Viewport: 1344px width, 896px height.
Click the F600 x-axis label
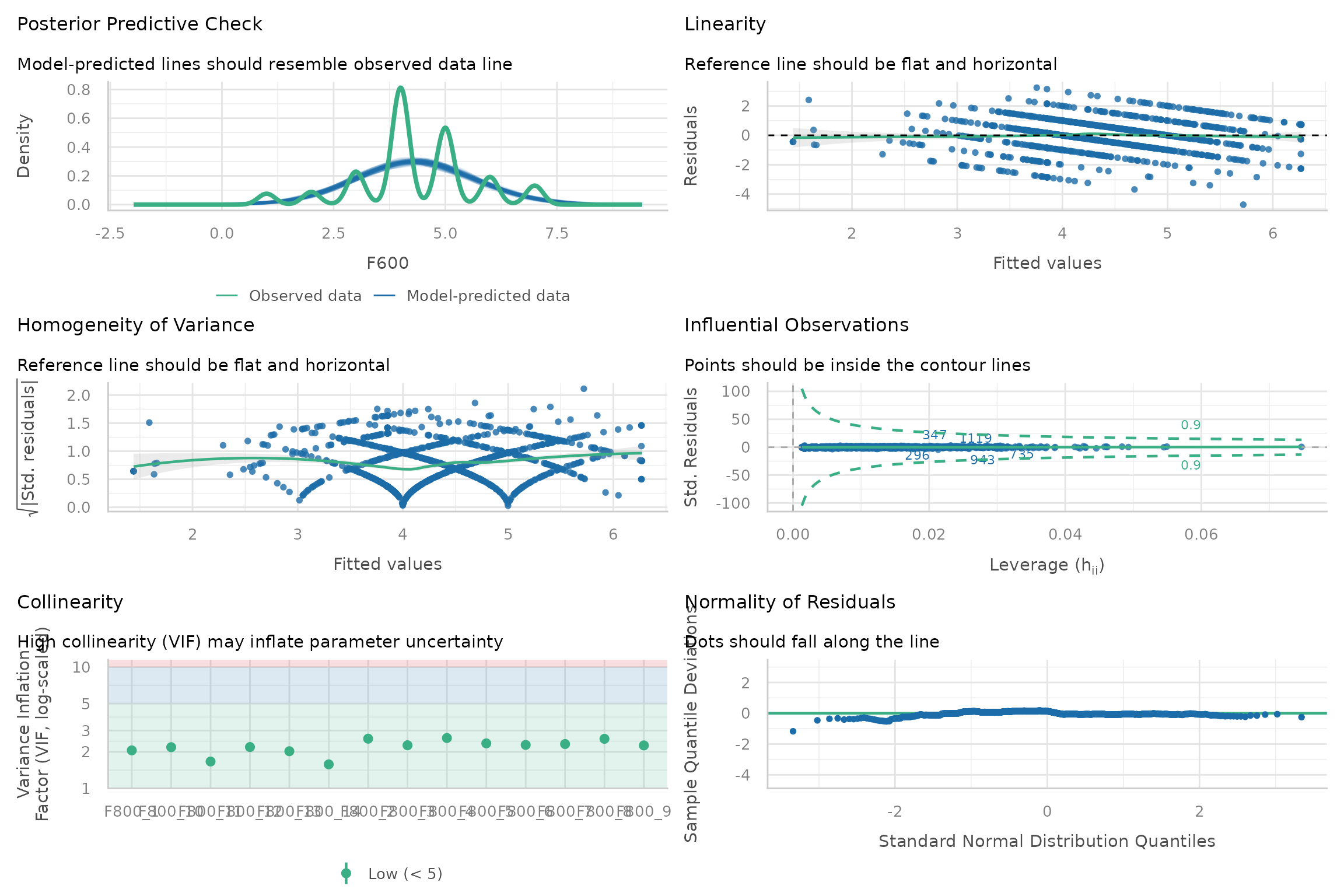[x=387, y=263]
